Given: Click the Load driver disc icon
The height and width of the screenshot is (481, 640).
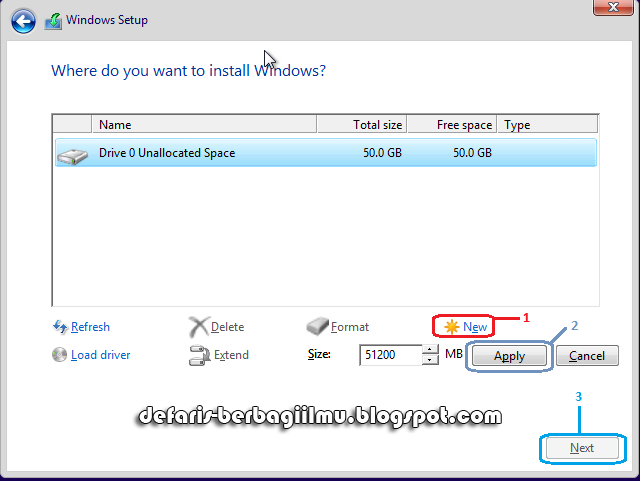Looking at the screenshot, I should (x=60, y=355).
